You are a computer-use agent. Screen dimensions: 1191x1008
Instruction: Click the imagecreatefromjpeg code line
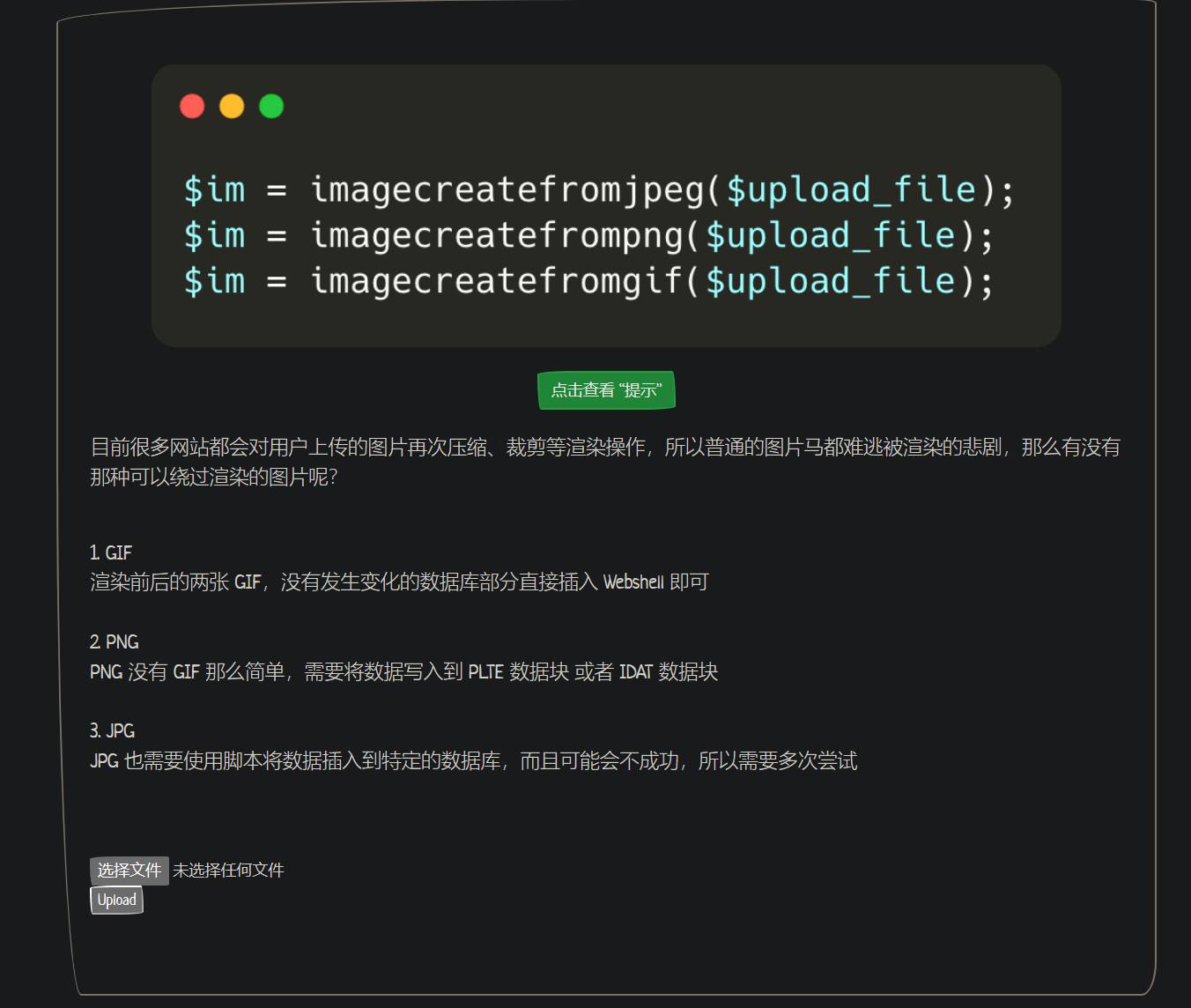(597, 189)
